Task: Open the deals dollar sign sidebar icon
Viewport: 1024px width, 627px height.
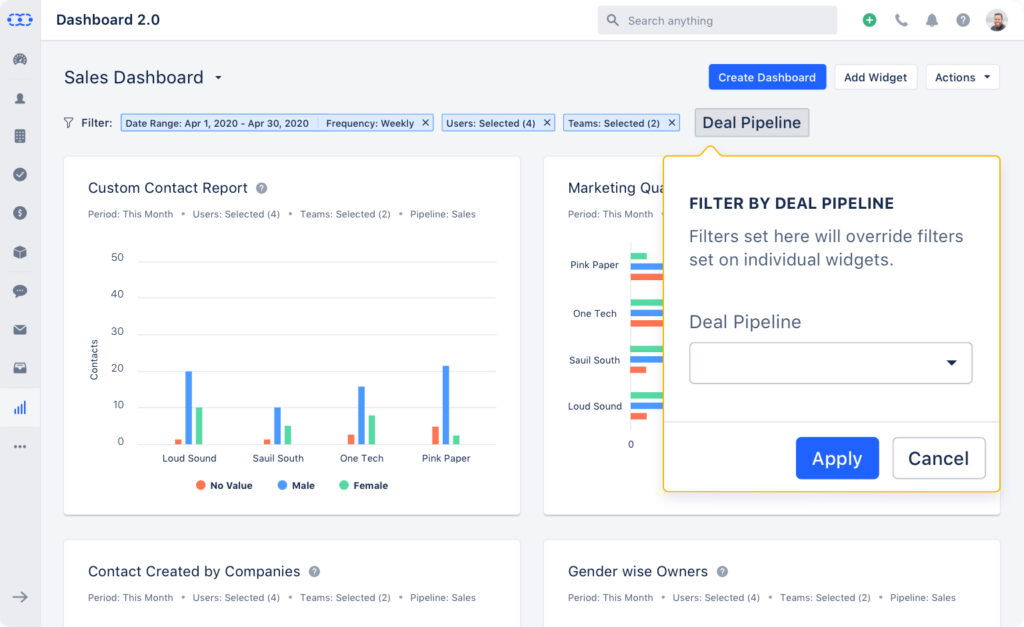Action: (20, 213)
